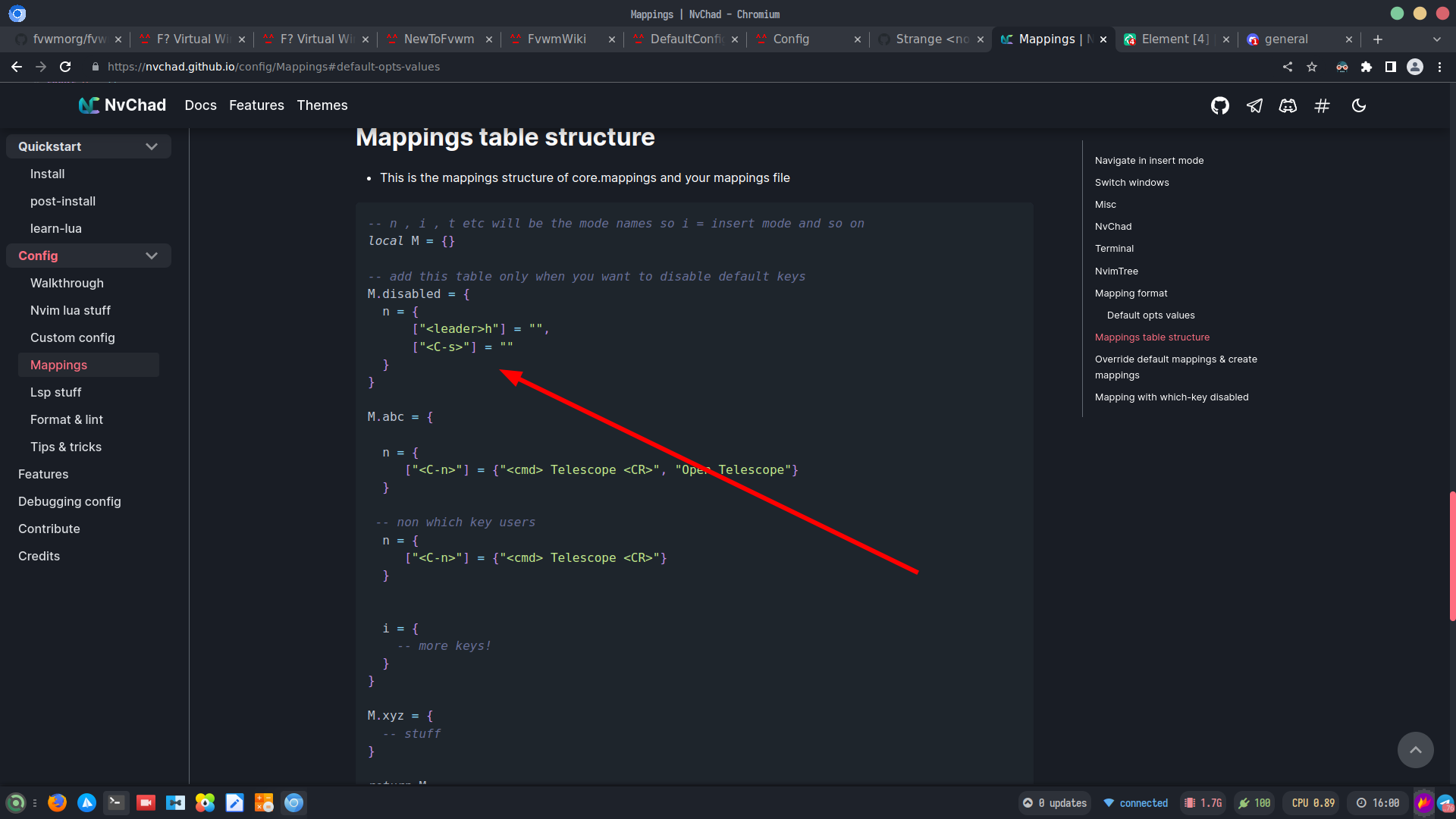
Task: Close the Mappings browser tab
Action: click(1103, 39)
